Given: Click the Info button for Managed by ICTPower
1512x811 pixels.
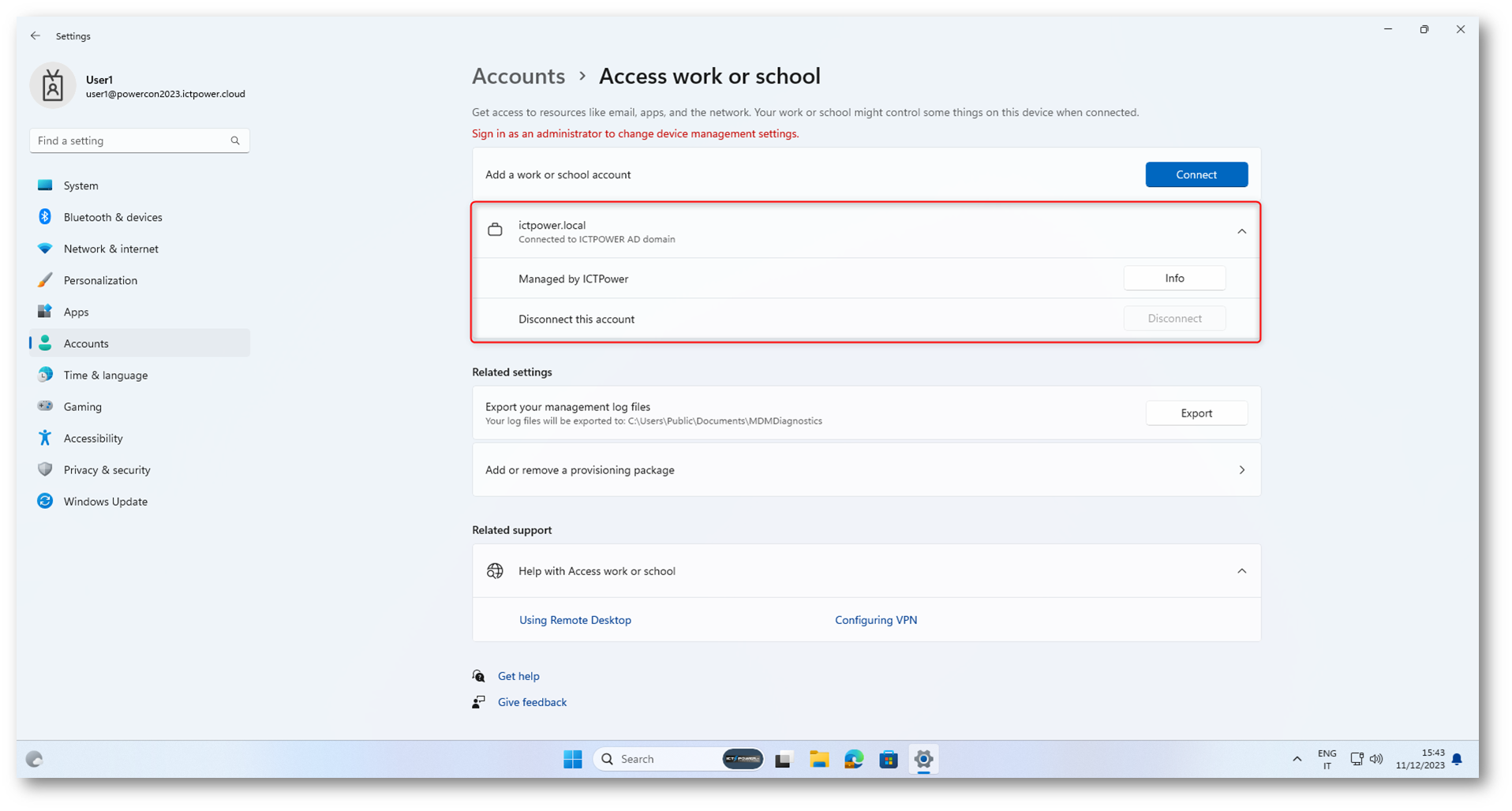Looking at the screenshot, I should click(1174, 278).
